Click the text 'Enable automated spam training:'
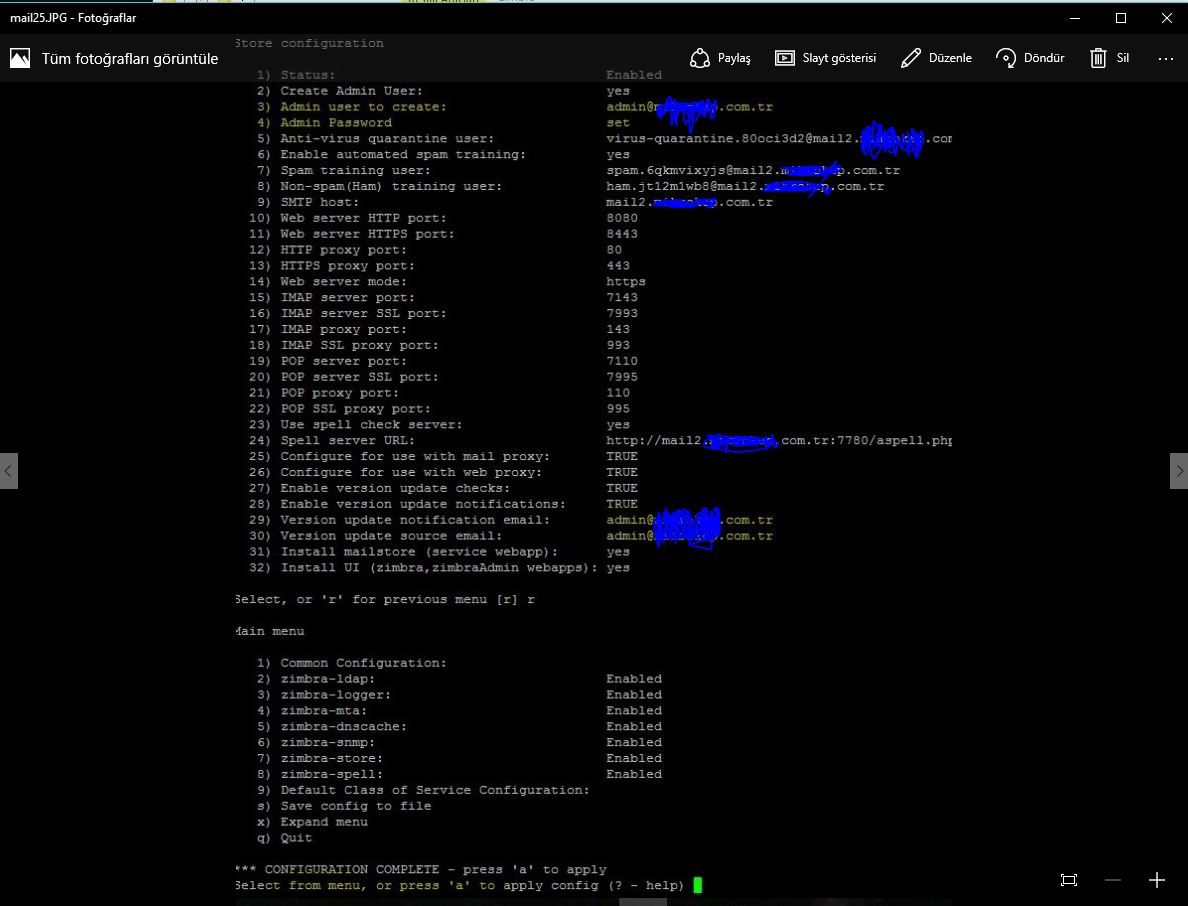1188x906 pixels. (x=403, y=155)
